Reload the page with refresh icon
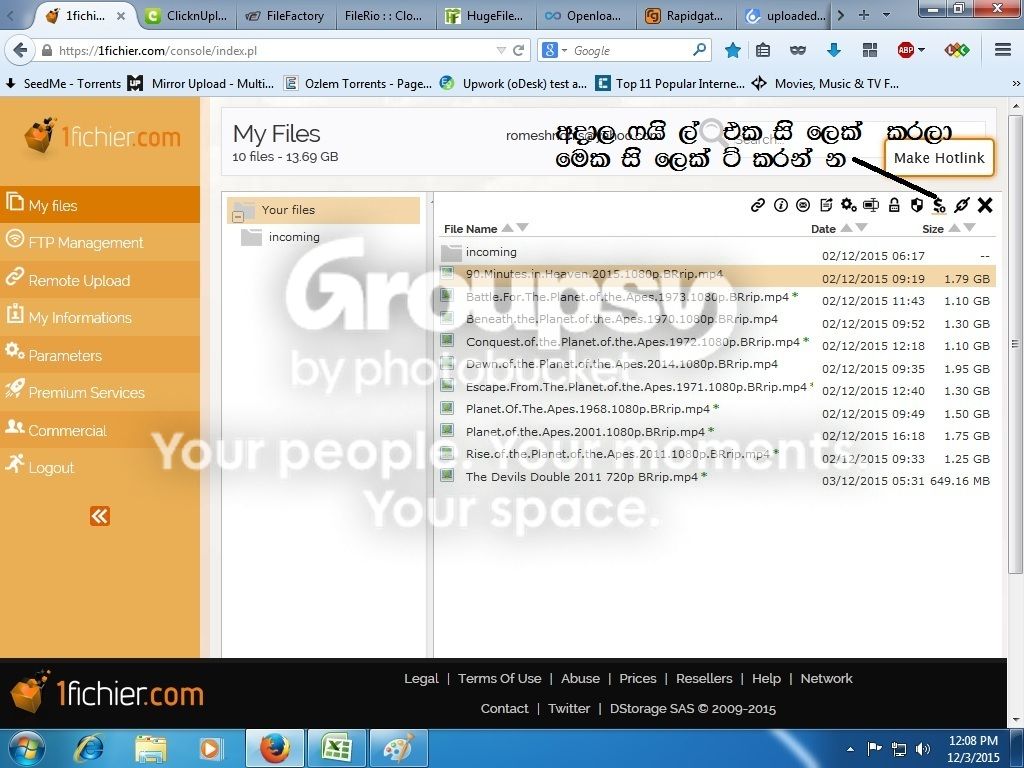This screenshot has width=1024, height=768. click(x=519, y=50)
